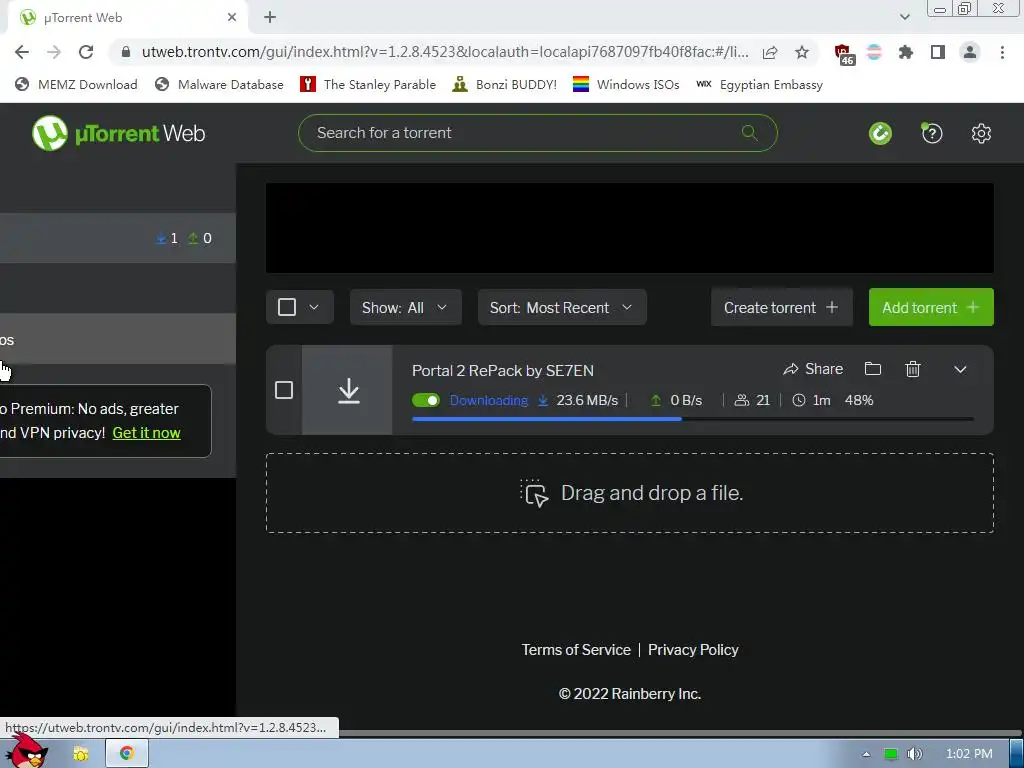Click the µTorrent Web logo
The height and width of the screenshot is (768, 1024).
pyautogui.click(x=119, y=133)
